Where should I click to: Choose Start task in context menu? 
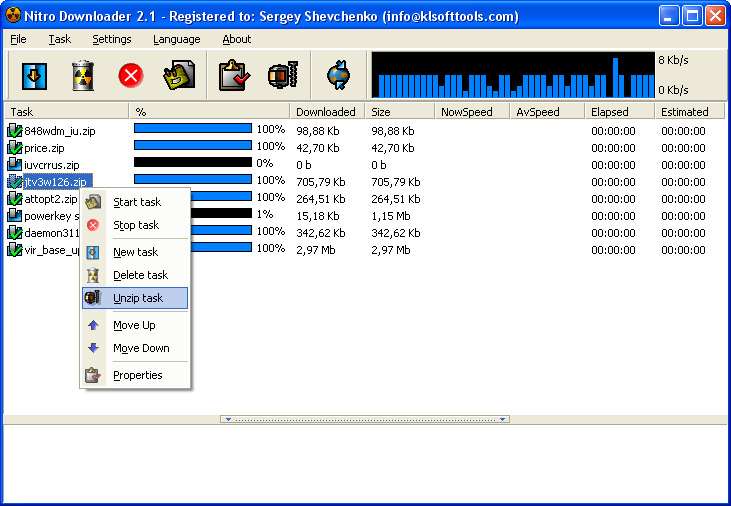(x=135, y=202)
